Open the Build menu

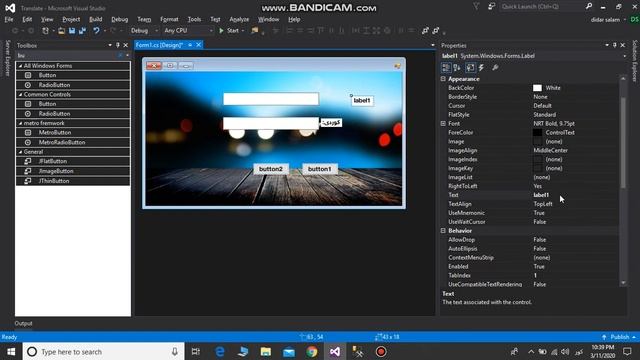pyautogui.click(x=96, y=19)
